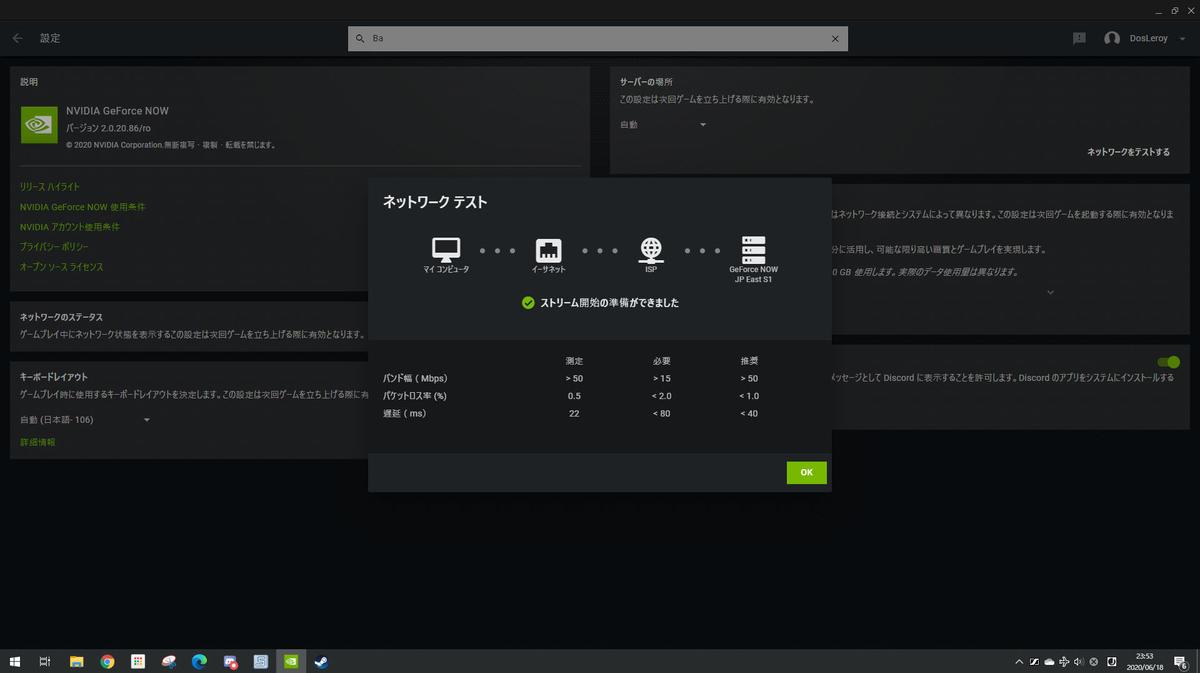
Task: Open the colorful grid app on taskbar
Action: pos(138,661)
